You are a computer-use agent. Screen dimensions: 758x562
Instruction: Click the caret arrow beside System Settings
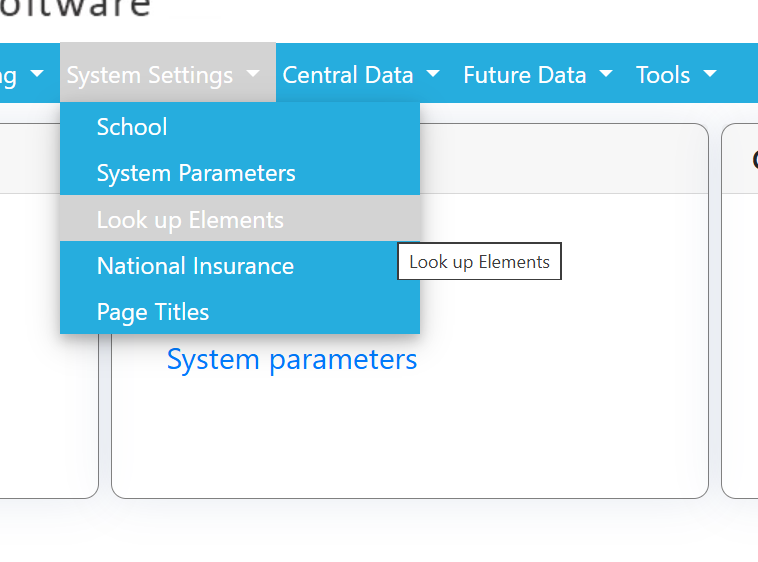coord(253,75)
